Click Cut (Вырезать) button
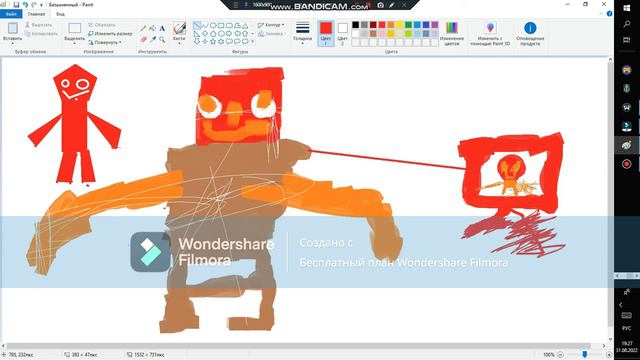The image size is (640, 360). coord(38,25)
